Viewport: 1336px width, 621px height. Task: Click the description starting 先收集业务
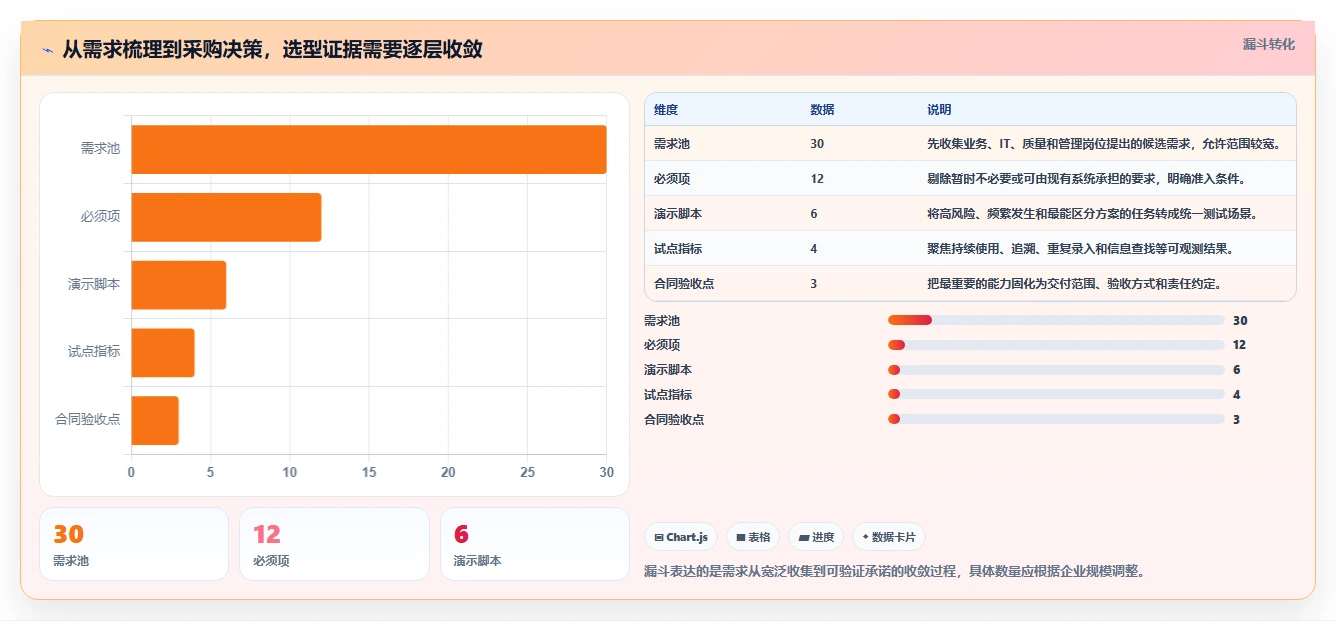tap(1104, 144)
